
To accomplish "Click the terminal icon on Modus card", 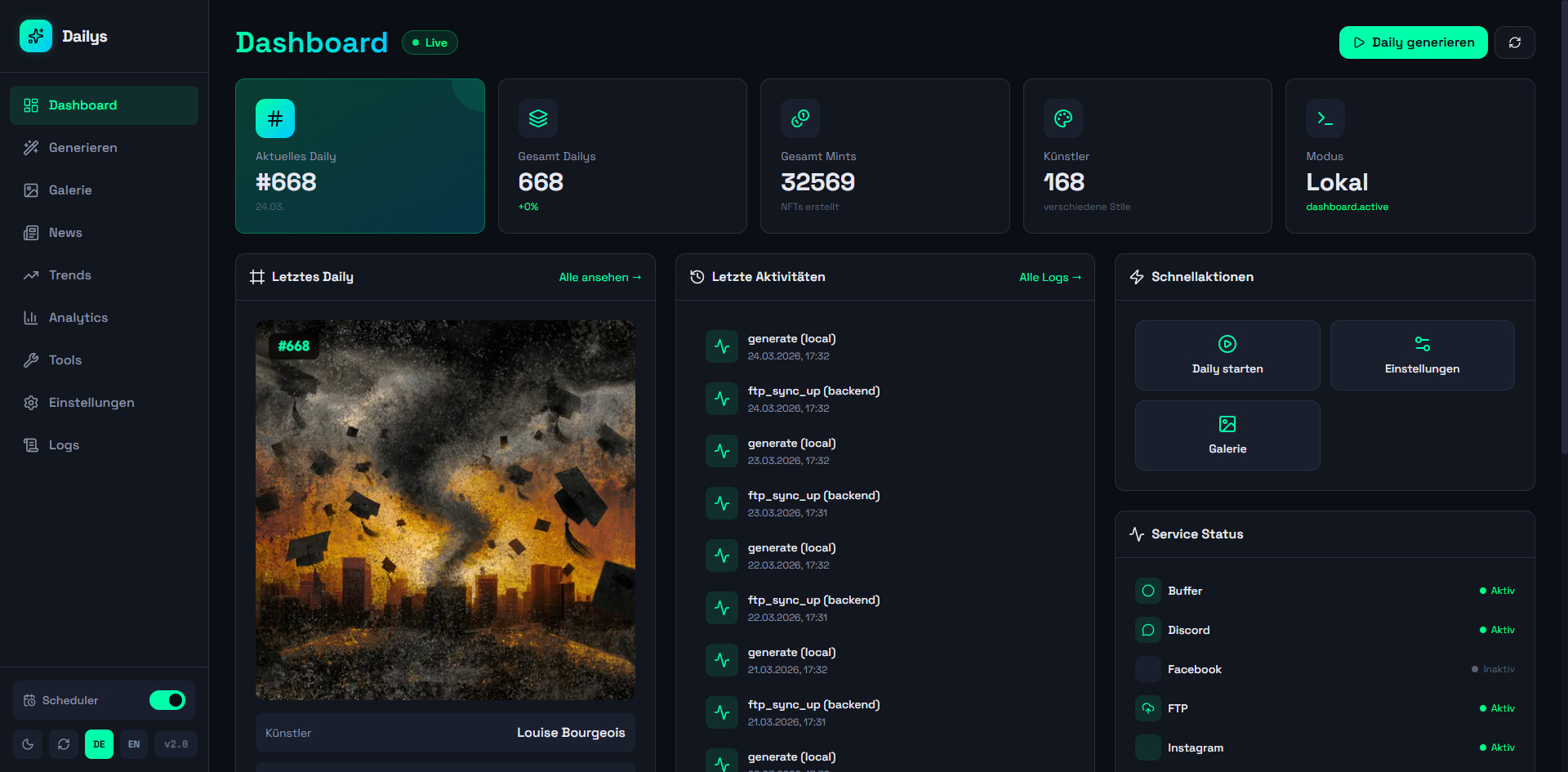I will pos(1325,118).
